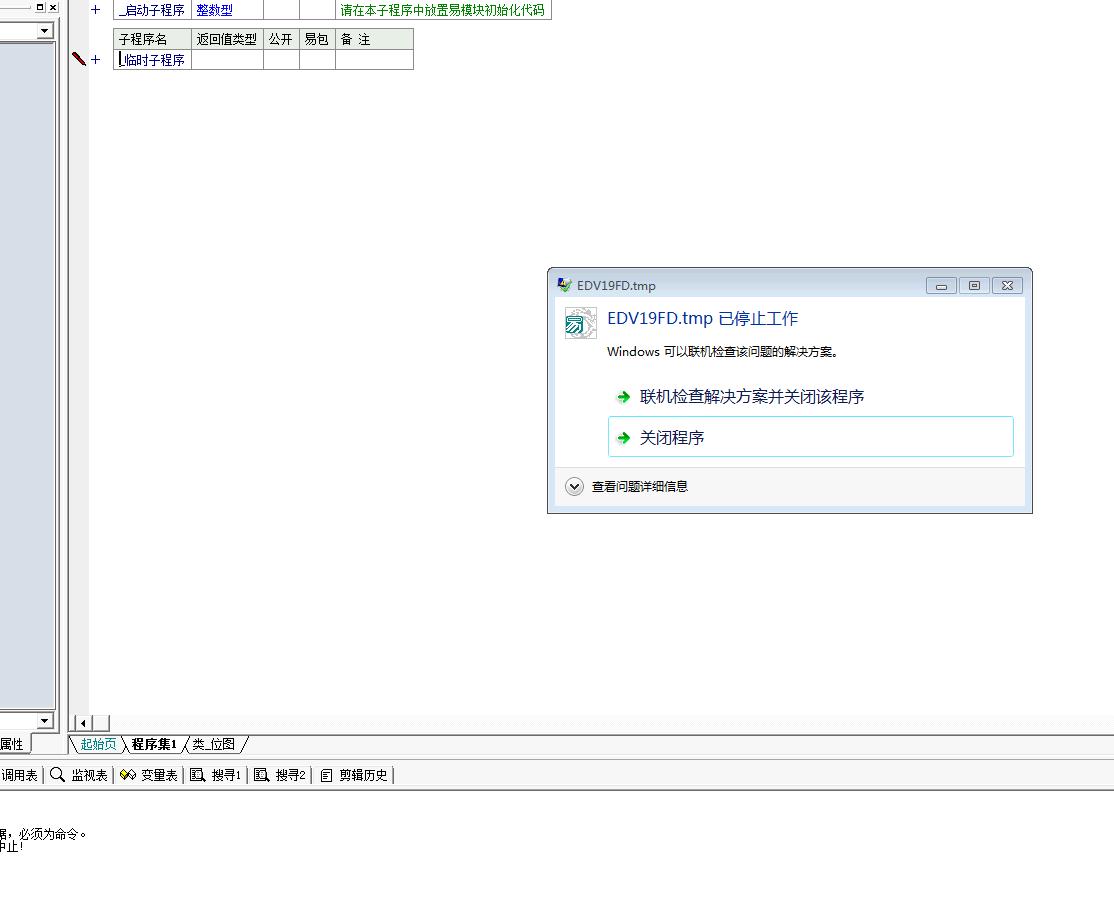Screen dimensions: 1114x915
Task: Click the _临时子程序 name cell
Action: pyautogui.click(x=153, y=60)
